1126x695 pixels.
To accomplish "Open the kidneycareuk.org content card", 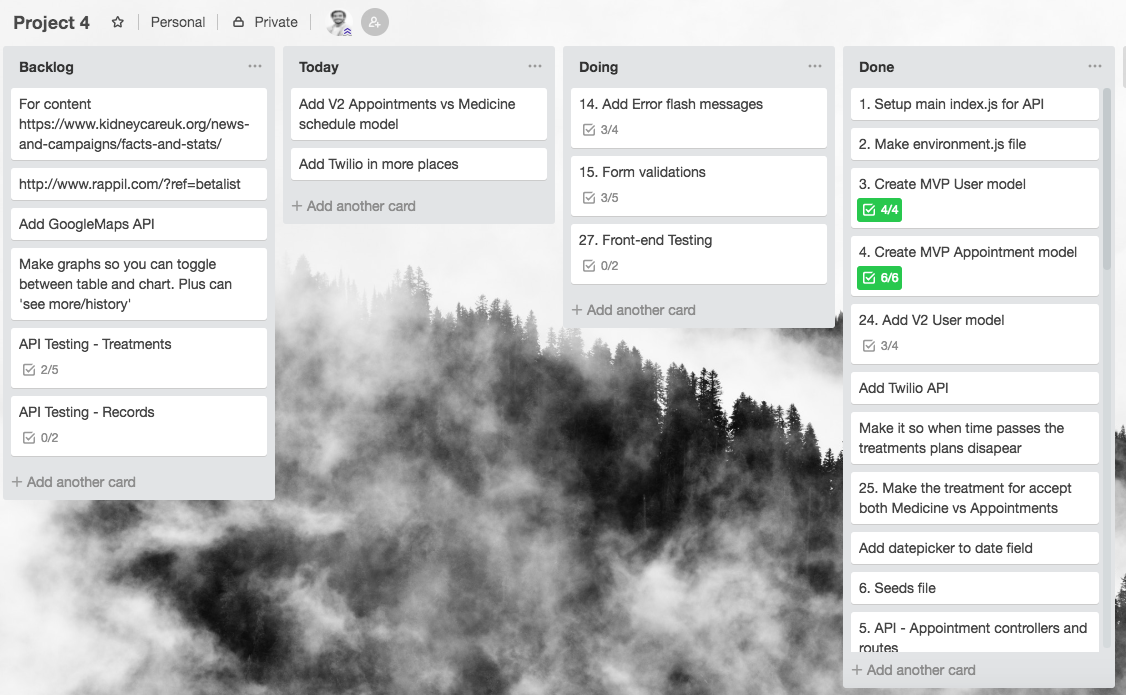I will click(x=139, y=124).
